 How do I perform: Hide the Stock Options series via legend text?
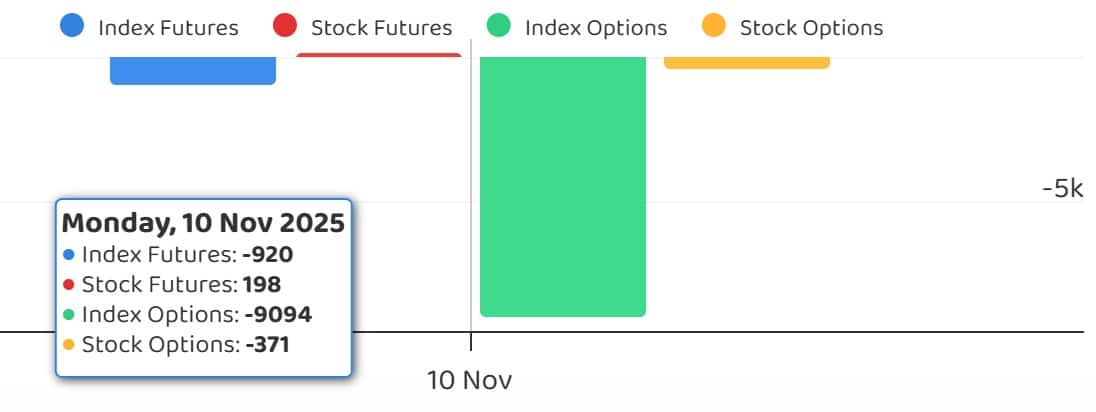pyautogui.click(x=811, y=28)
